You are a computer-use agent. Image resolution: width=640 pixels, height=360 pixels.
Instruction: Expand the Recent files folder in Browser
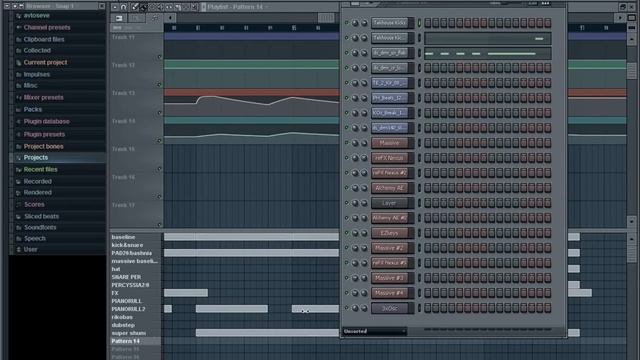click(x=40, y=169)
